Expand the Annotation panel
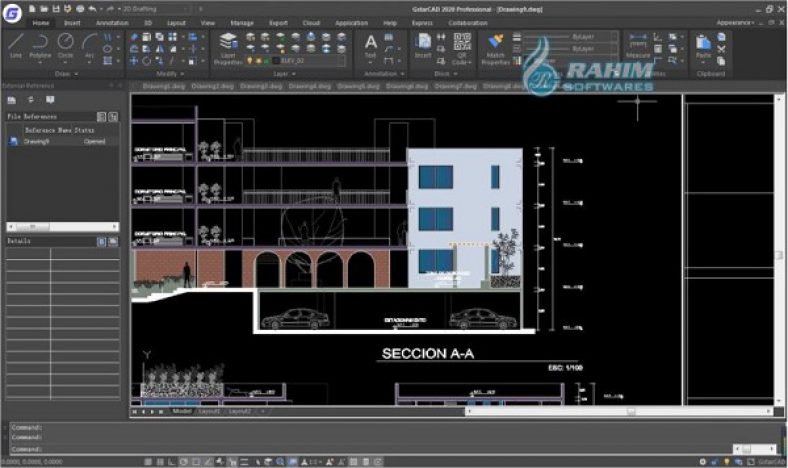This screenshot has width=788, height=468. (x=384, y=74)
